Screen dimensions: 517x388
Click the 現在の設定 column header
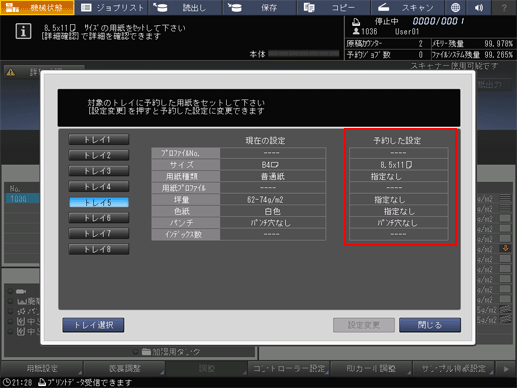[265, 141]
